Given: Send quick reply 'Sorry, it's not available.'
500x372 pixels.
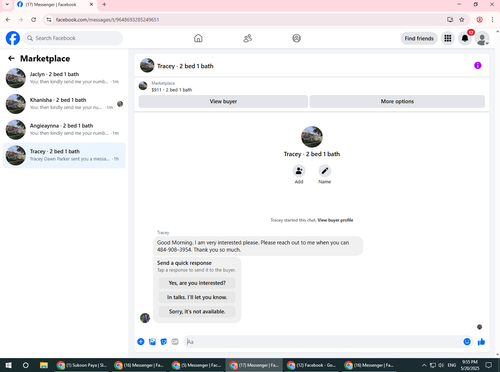Looking at the screenshot, I should click(x=197, y=312).
